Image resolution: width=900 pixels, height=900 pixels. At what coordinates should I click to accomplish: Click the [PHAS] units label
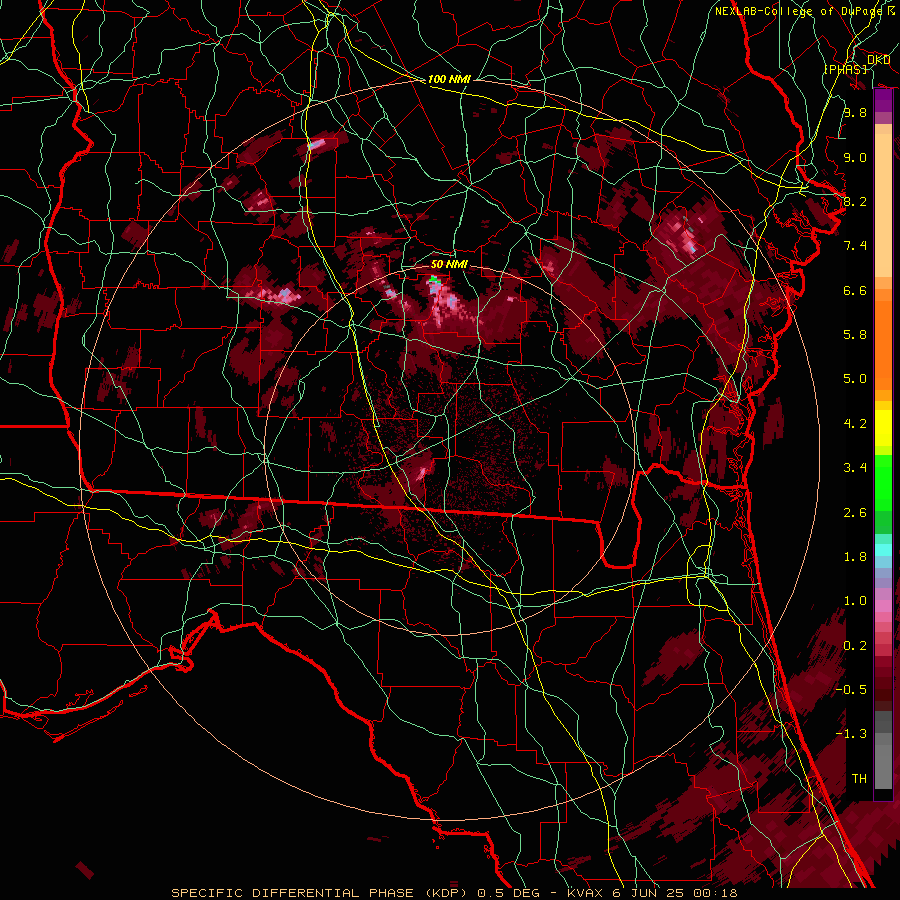coord(845,69)
